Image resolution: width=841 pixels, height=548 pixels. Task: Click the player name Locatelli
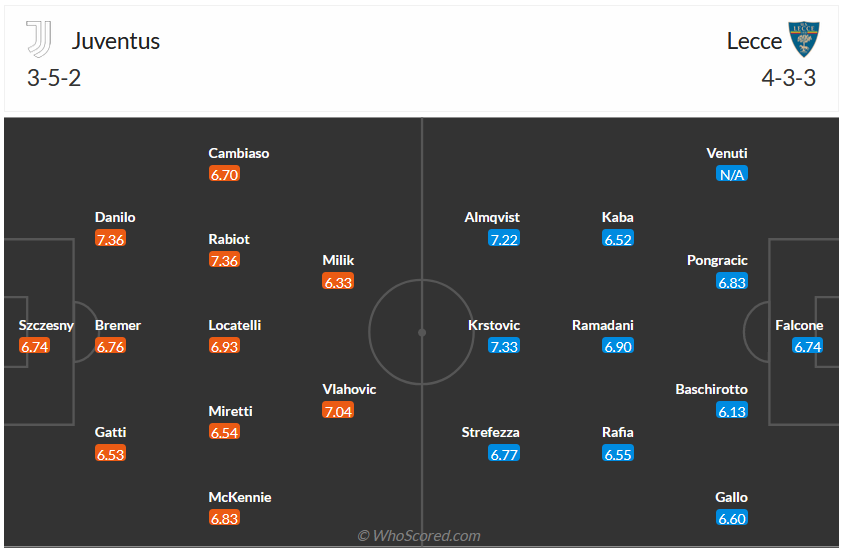coord(235,325)
